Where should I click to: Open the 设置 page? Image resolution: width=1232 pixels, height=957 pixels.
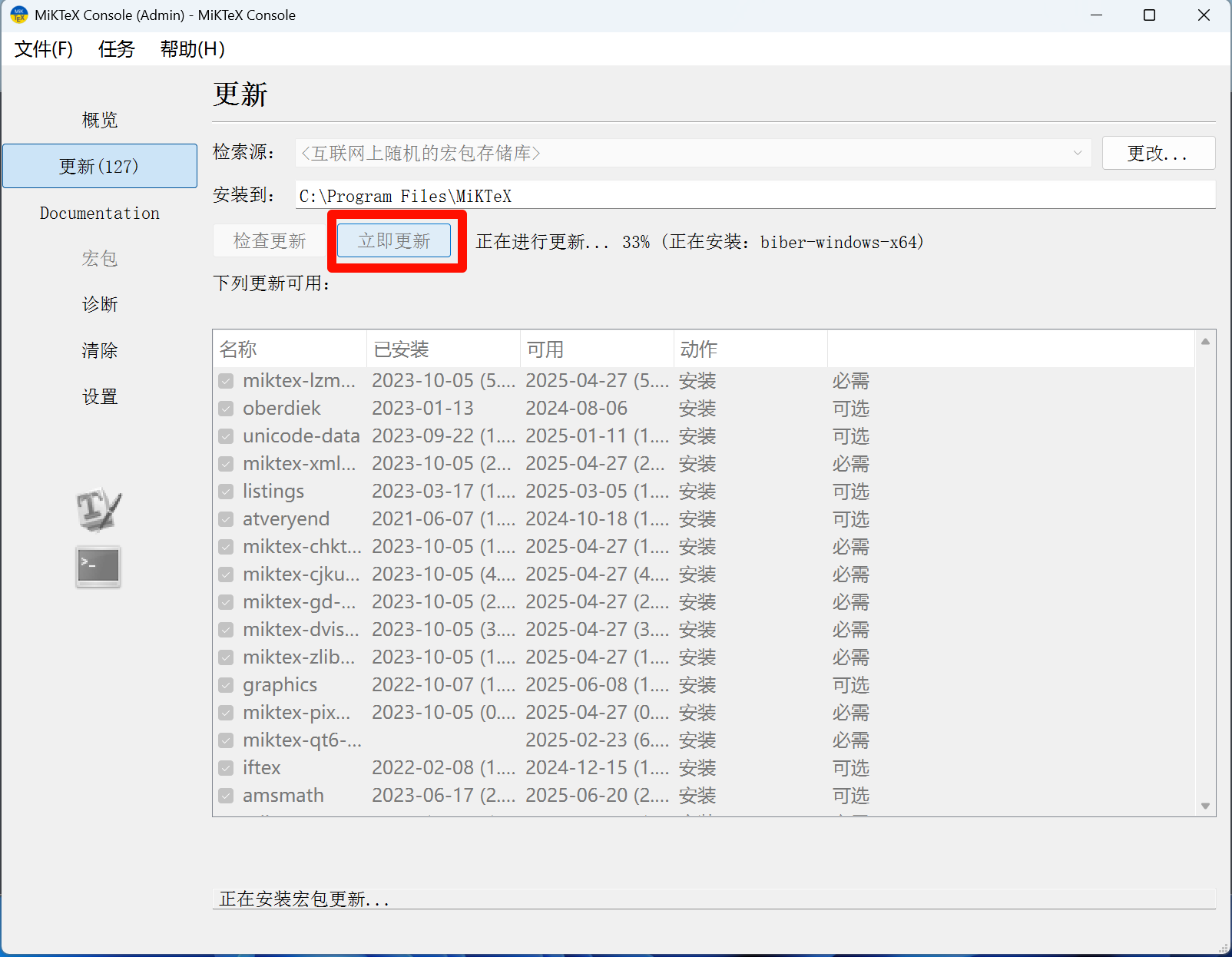pos(100,396)
